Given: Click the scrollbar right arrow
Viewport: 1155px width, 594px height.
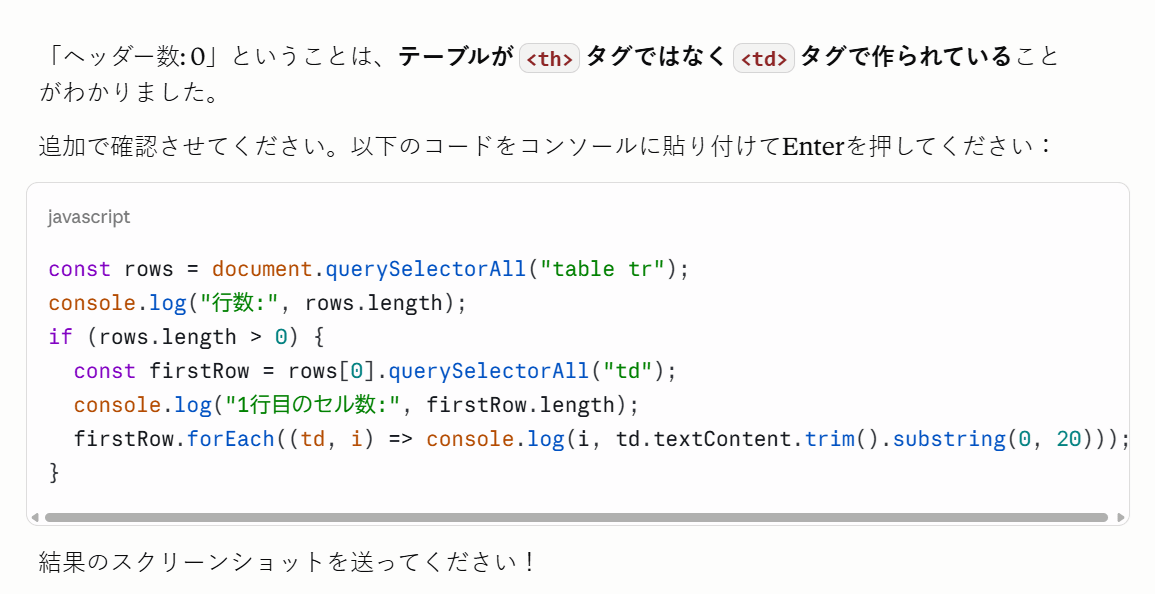Looking at the screenshot, I should 1120,517.
